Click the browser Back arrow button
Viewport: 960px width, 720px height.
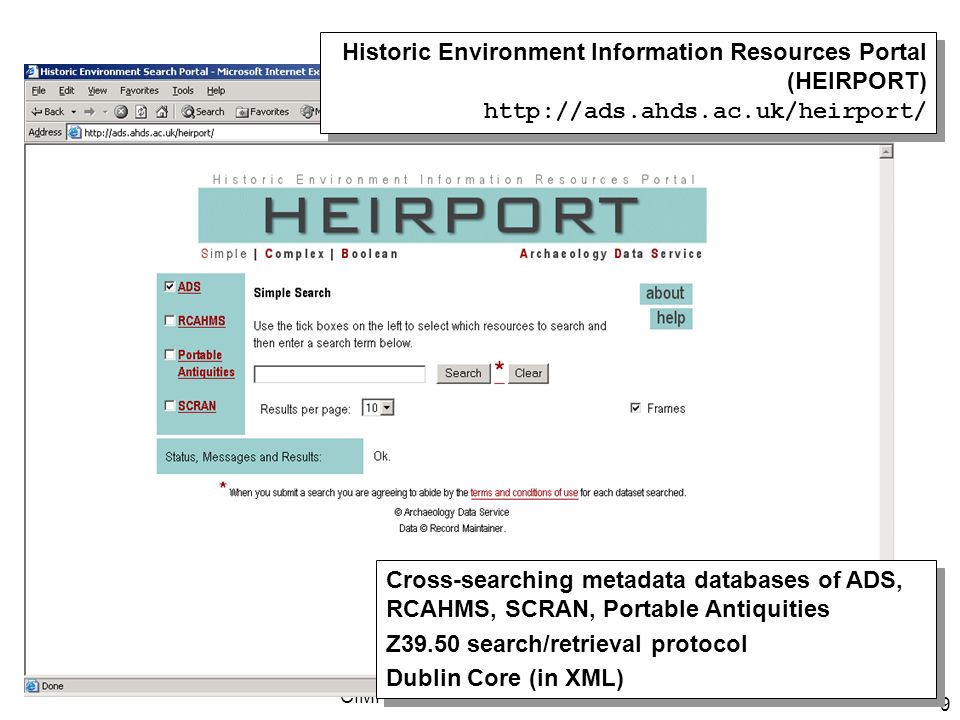point(47,111)
